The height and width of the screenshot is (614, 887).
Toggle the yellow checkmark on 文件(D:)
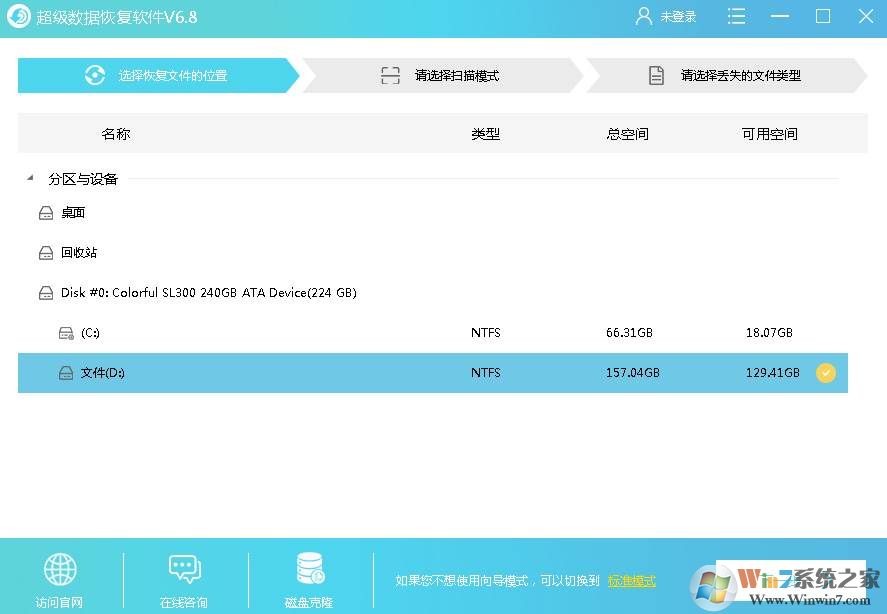826,372
